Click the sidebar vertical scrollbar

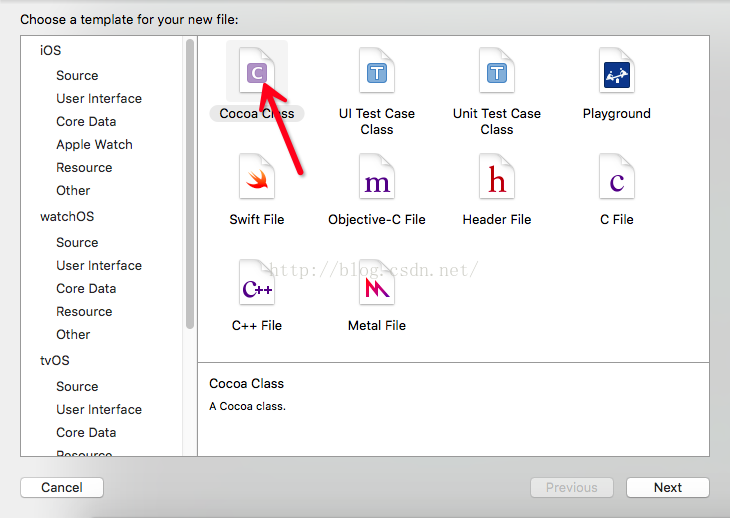[190, 180]
